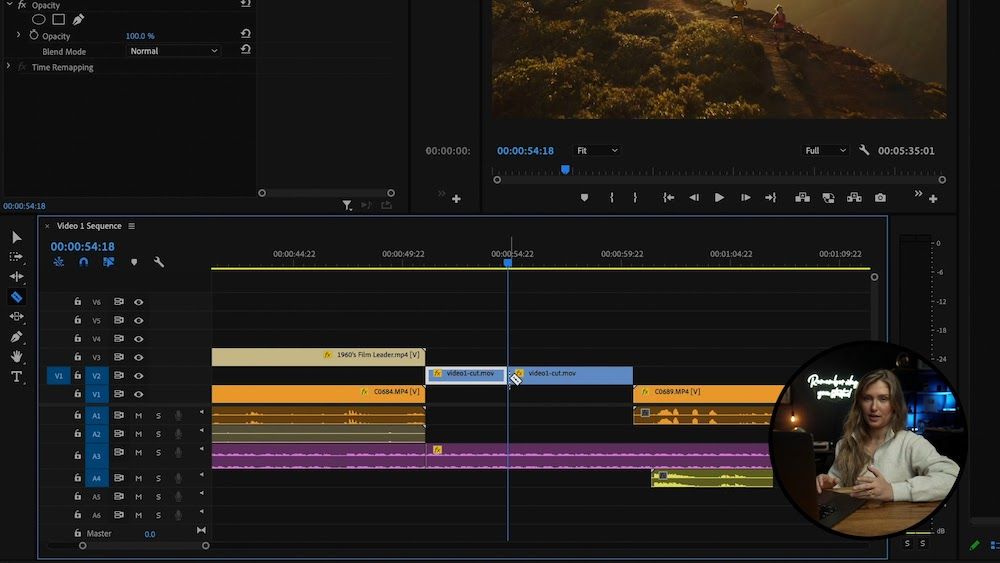The height and width of the screenshot is (563, 1000).
Task: Pick the Ripple Edit tool
Action: point(16,277)
